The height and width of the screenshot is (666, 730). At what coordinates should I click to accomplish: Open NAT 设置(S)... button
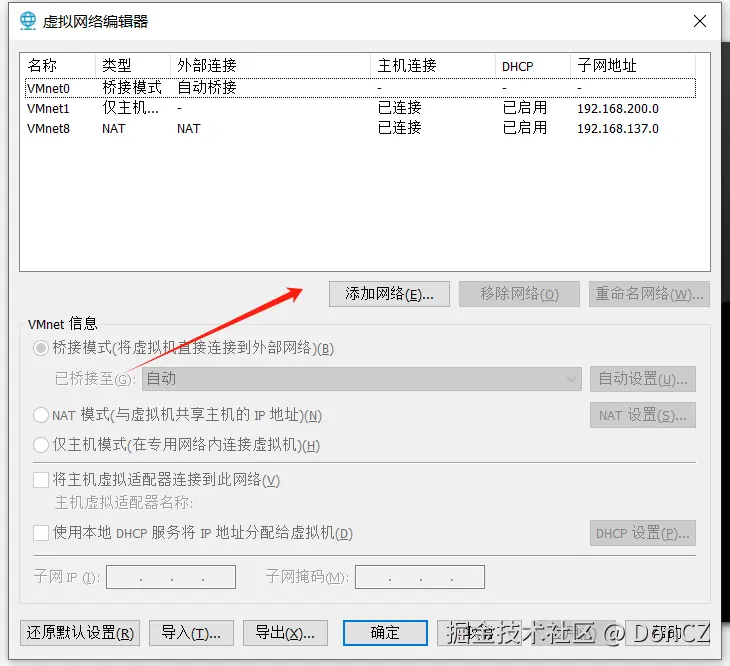(x=643, y=415)
